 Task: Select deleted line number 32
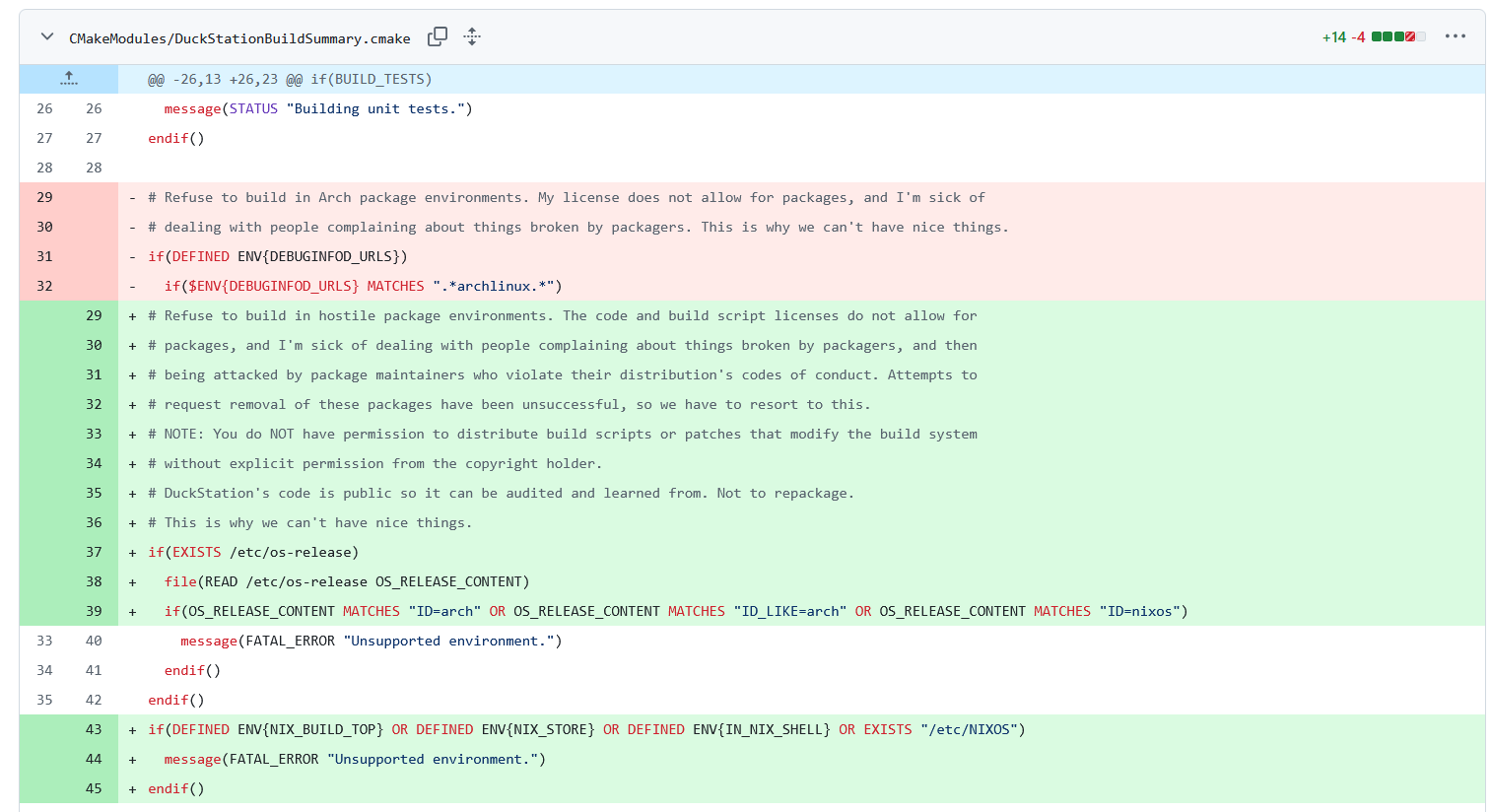(44, 286)
